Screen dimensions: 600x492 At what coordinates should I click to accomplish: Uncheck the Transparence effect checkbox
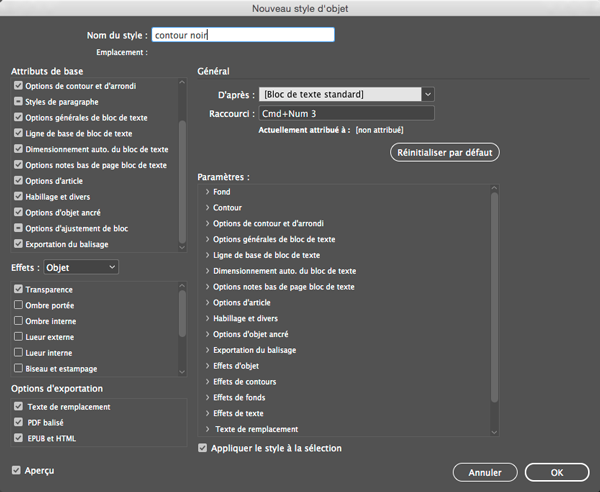tap(19, 289)
